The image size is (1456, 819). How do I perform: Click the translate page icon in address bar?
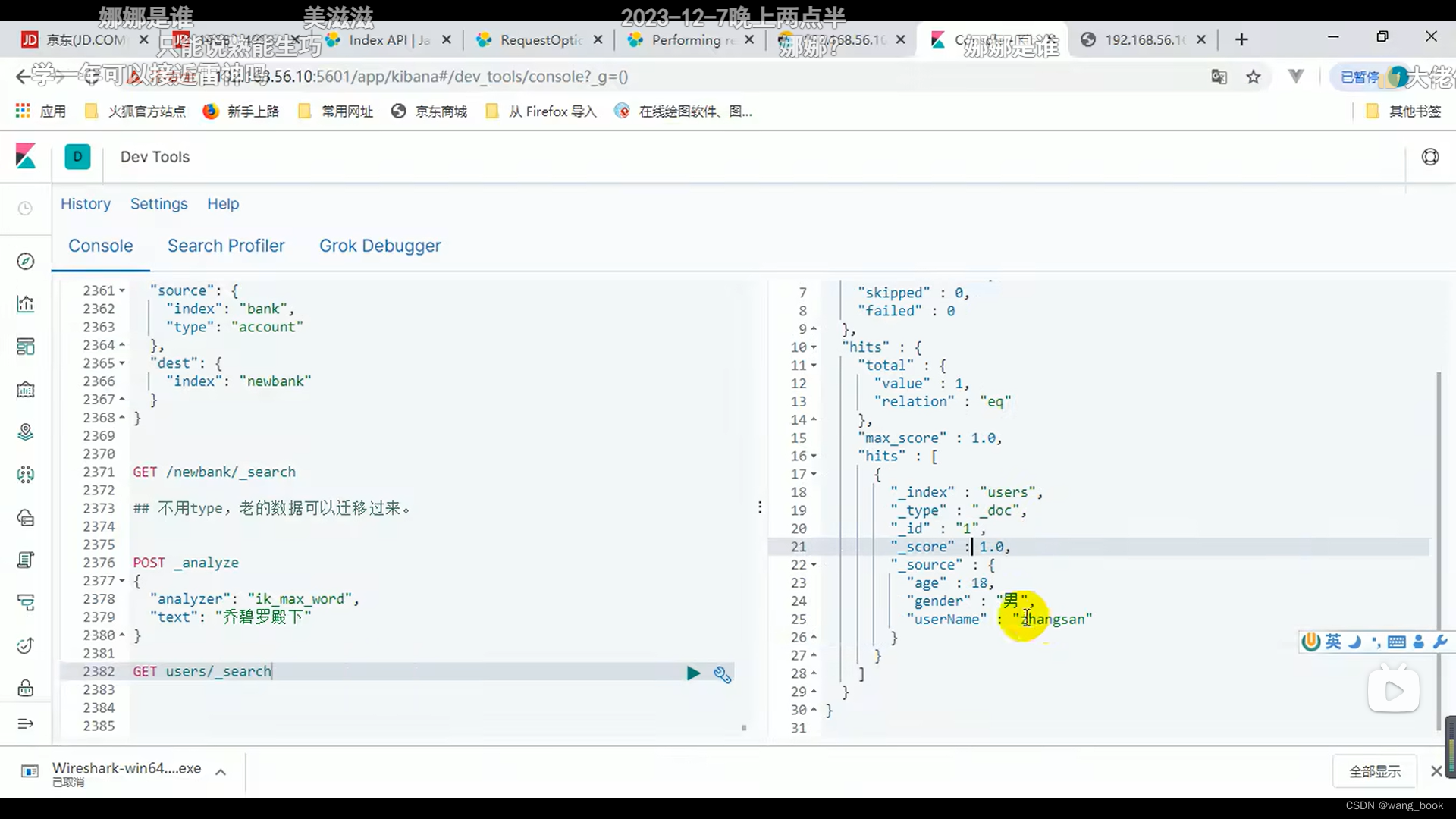1219,77
